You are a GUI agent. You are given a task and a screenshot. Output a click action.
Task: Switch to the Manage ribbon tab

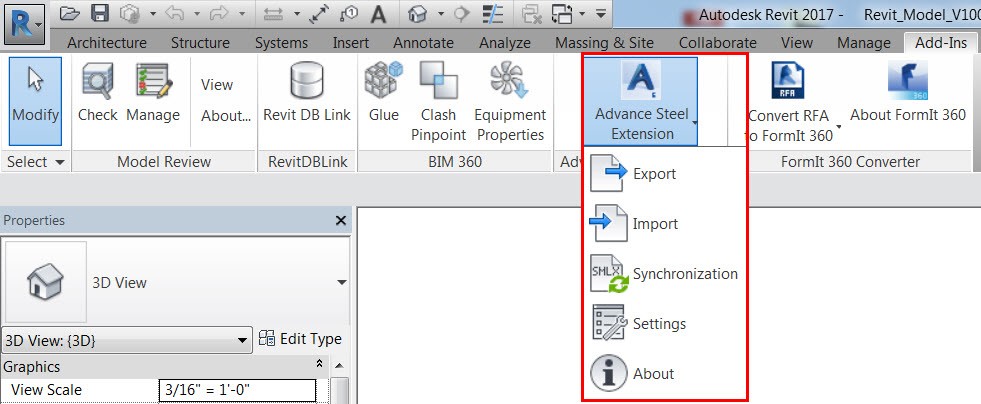(x=863, y=43)
